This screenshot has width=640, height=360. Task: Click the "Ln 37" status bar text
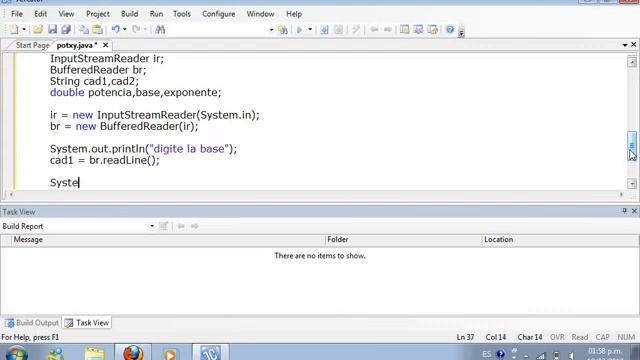(x=465, y=337)
